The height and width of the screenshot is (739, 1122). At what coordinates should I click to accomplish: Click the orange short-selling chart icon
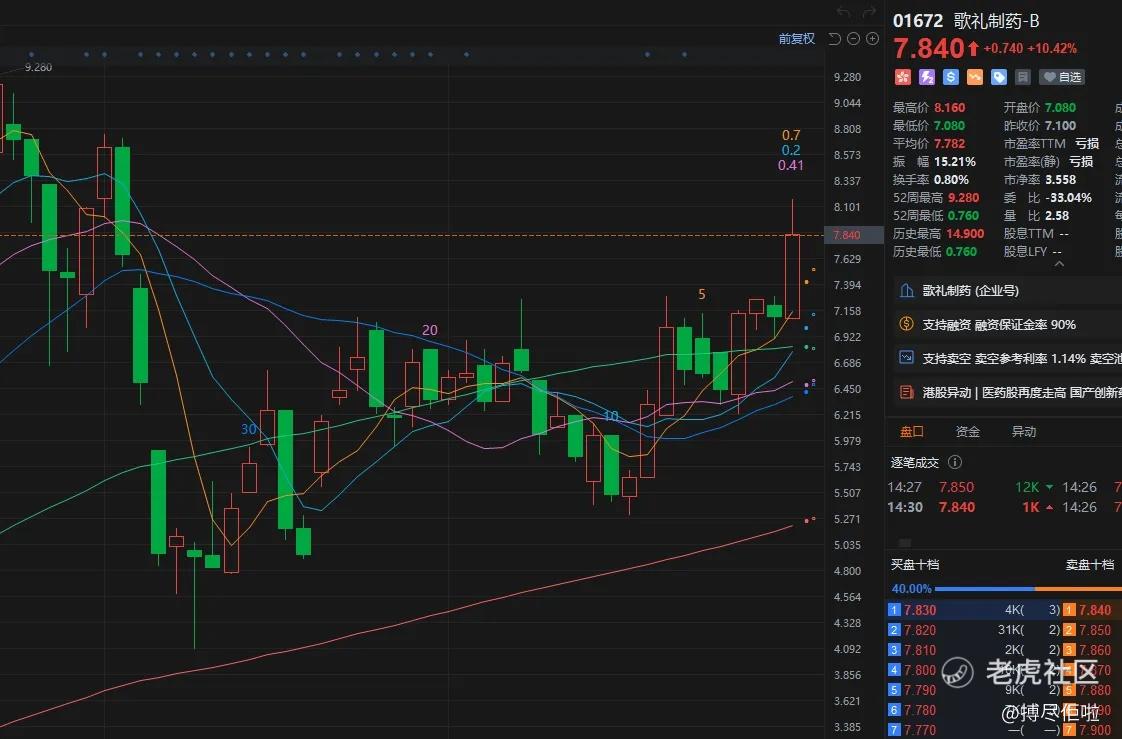975,77
